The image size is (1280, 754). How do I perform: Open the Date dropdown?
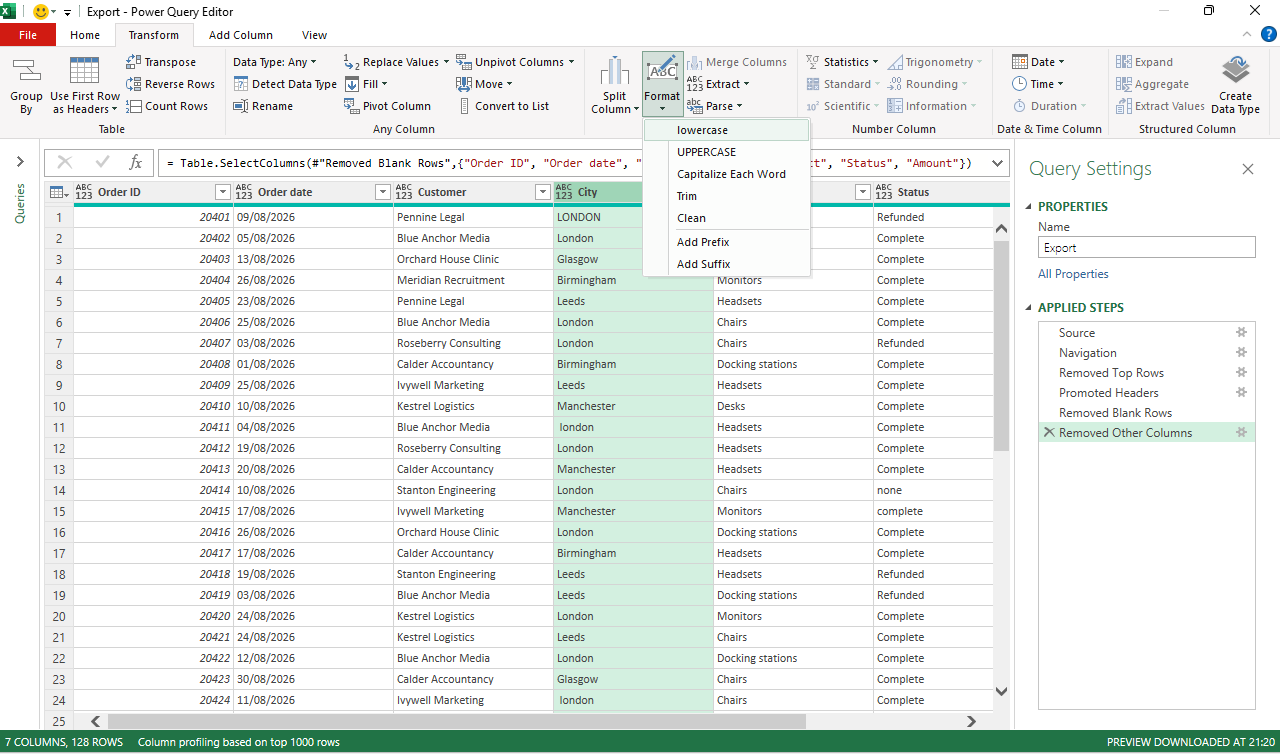coord(1038,62)
